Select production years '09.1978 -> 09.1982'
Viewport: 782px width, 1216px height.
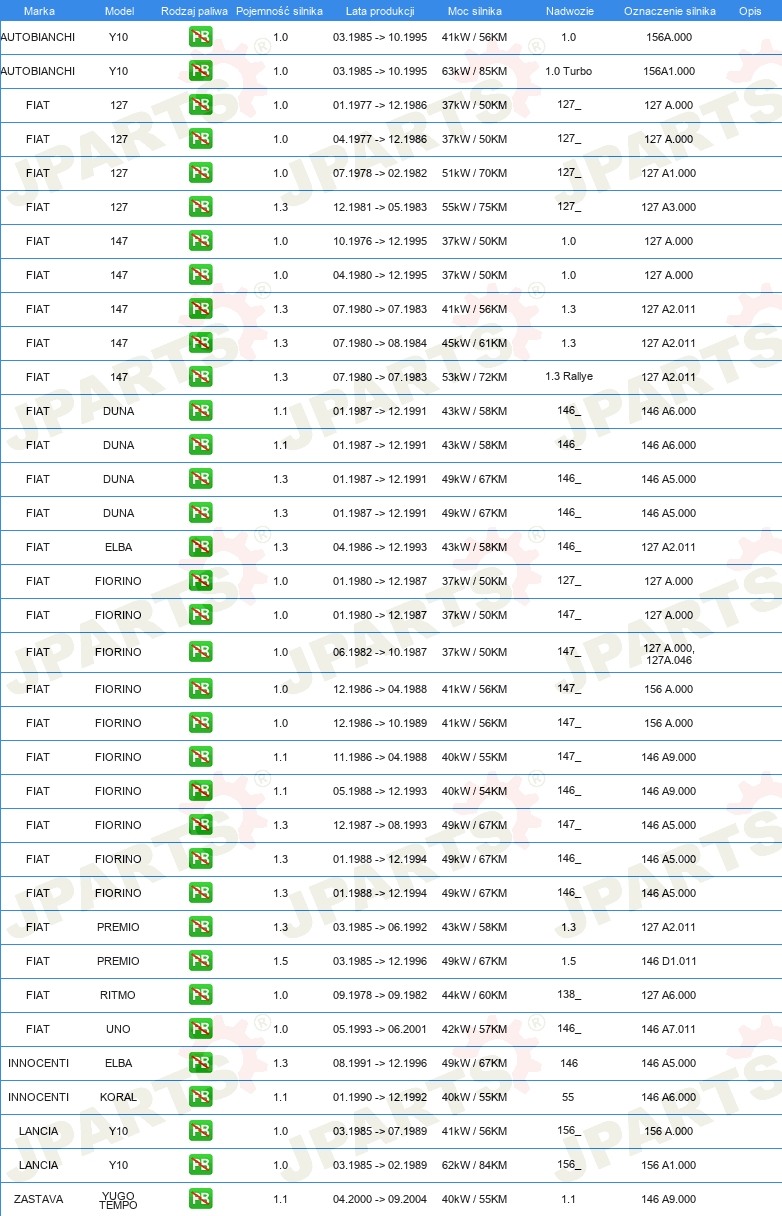coord(380,995)
